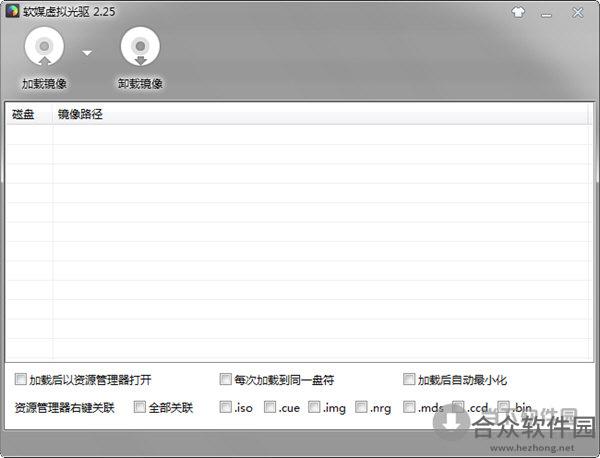Click the 镜像路径 column header
This screenshot has width=600, height=458.
[x=321, y=114]
